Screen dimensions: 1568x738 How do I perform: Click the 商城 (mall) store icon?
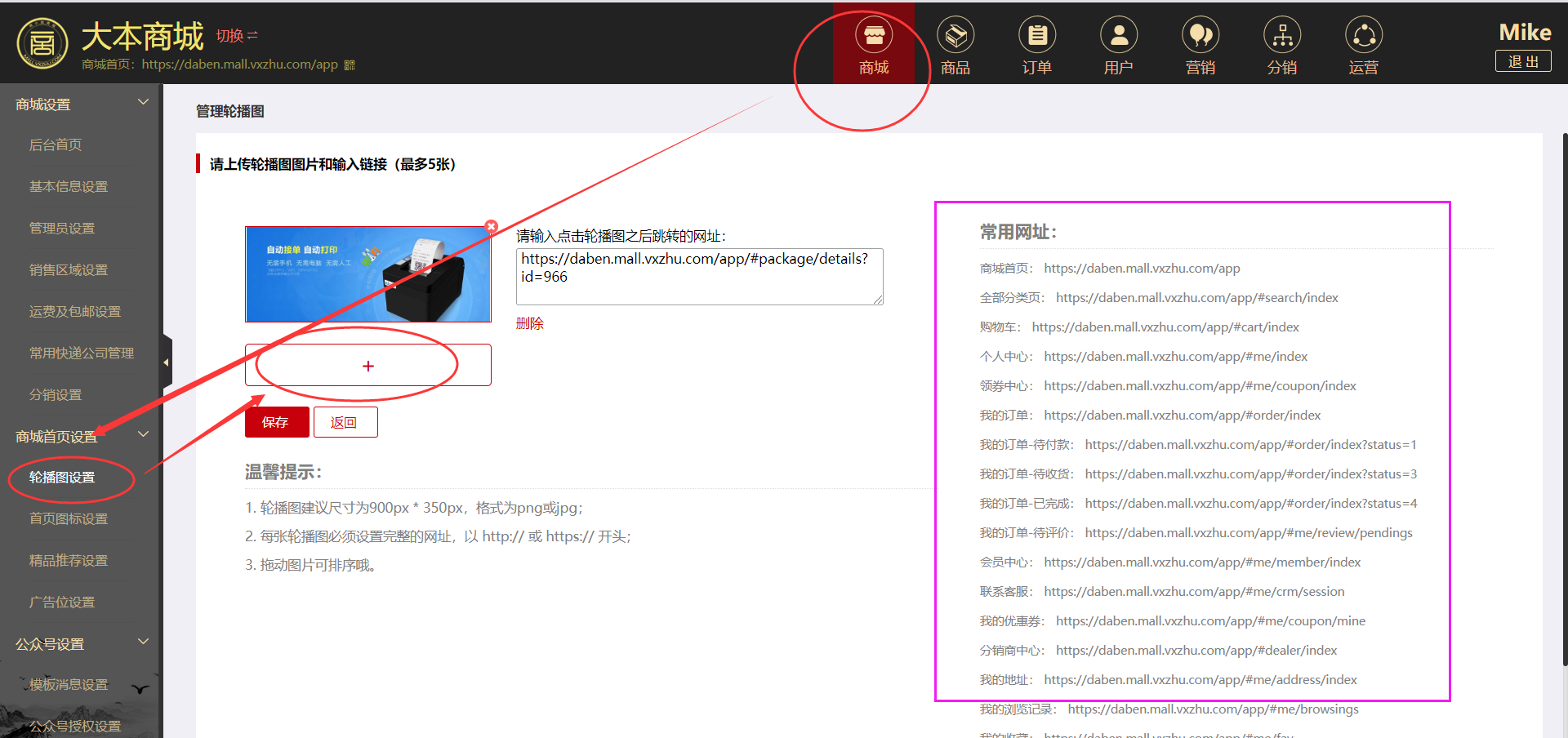click(x=874, y=37)
